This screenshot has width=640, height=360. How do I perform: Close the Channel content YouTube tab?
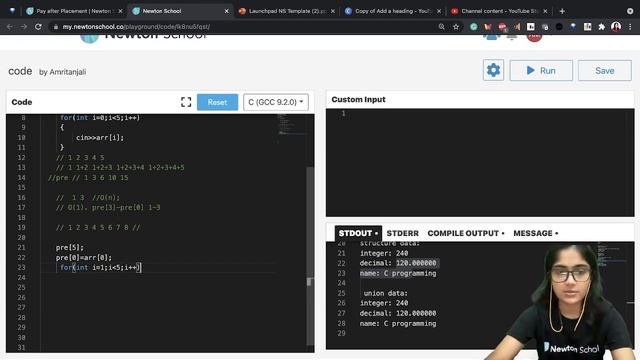click(545, 11)
